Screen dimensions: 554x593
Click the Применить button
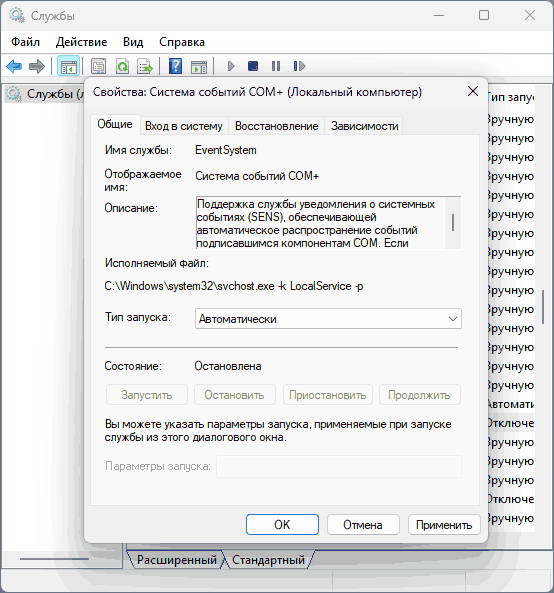pos(444,525)
